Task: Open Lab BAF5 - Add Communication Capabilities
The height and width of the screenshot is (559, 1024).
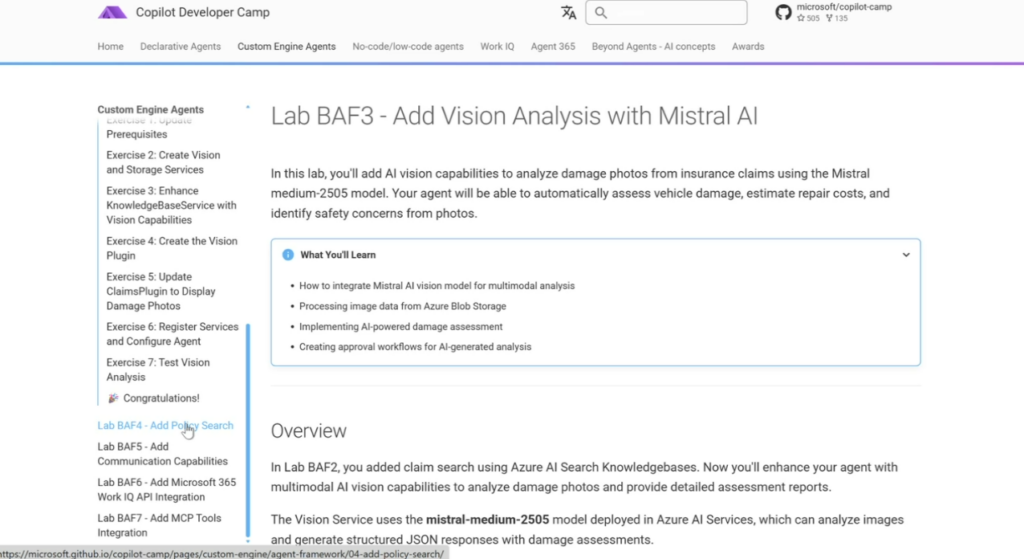Action: click(x=162, y=454)
